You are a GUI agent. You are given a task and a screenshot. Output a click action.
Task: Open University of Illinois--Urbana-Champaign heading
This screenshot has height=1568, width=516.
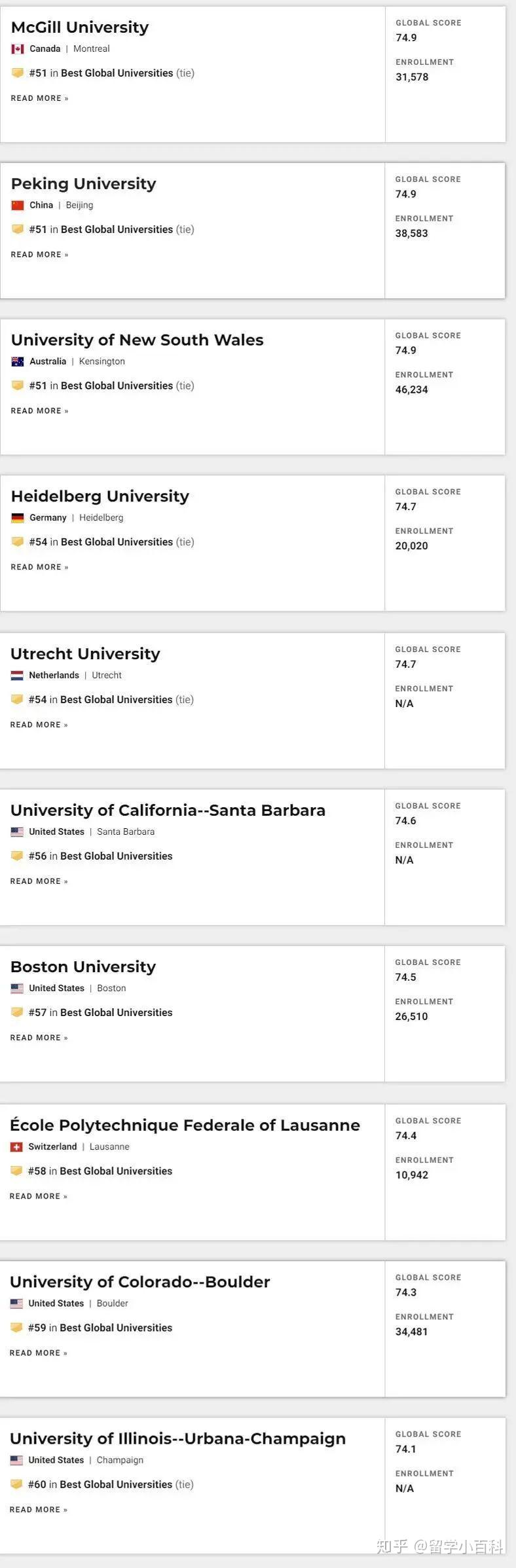click(x=177, y=1438)
